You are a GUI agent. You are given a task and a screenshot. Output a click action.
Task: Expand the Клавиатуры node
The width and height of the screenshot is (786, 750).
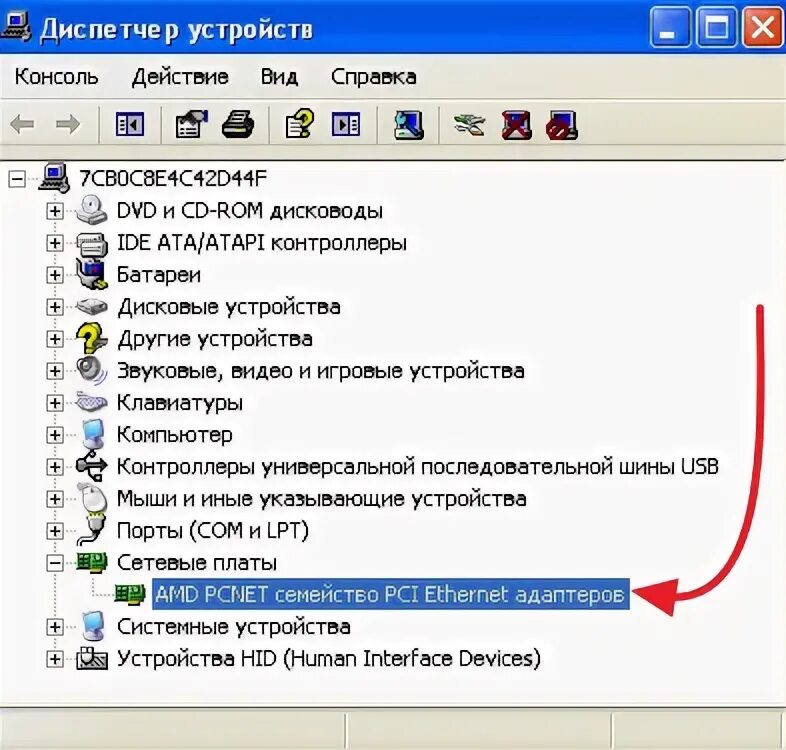(55, 403)
